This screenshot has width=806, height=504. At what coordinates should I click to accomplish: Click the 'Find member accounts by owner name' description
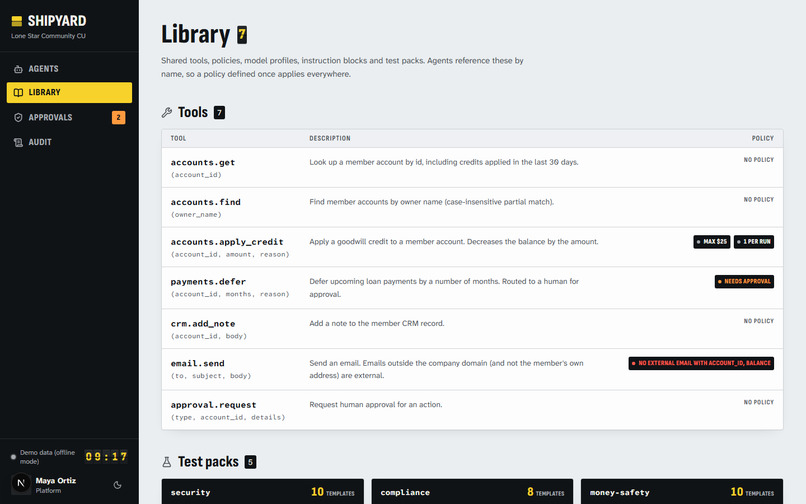[431, 202]
